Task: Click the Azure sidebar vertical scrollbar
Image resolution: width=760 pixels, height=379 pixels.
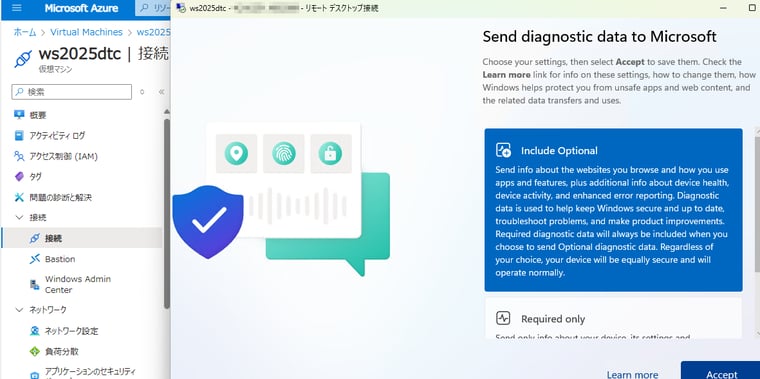Action: [x=167, y=213]
